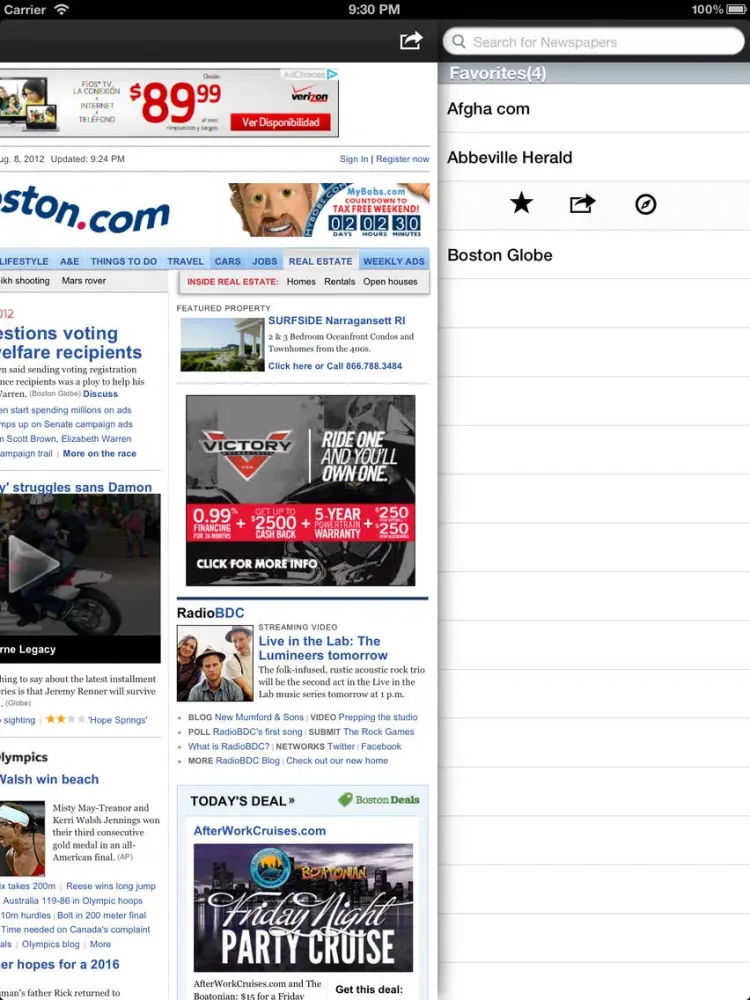Tap the Favorites(4) header
Image resolution: width=750 pixels, height=1000 pixels.
coord(594,73)
